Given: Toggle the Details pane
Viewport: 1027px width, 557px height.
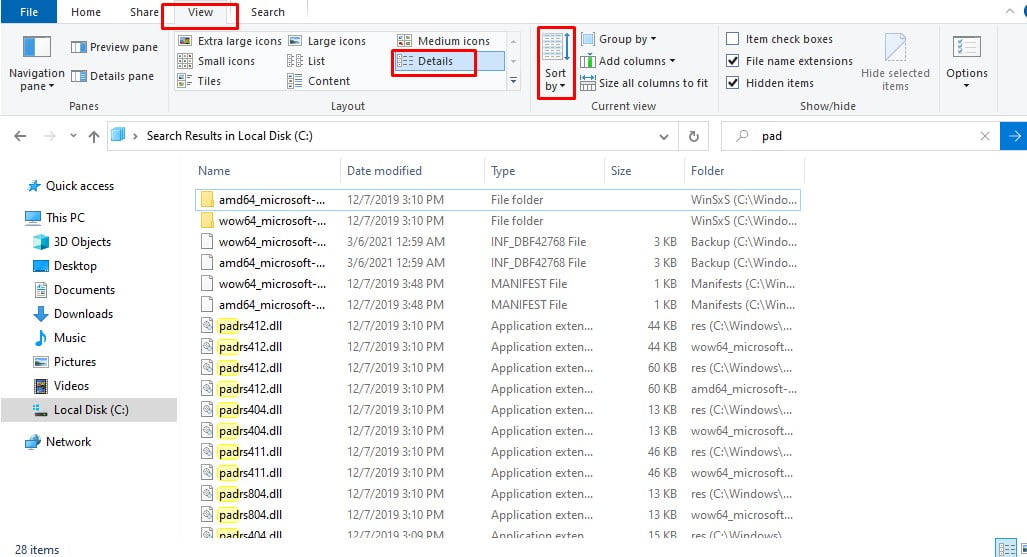Looking at the screenshot, I should [x=113, y=76].
